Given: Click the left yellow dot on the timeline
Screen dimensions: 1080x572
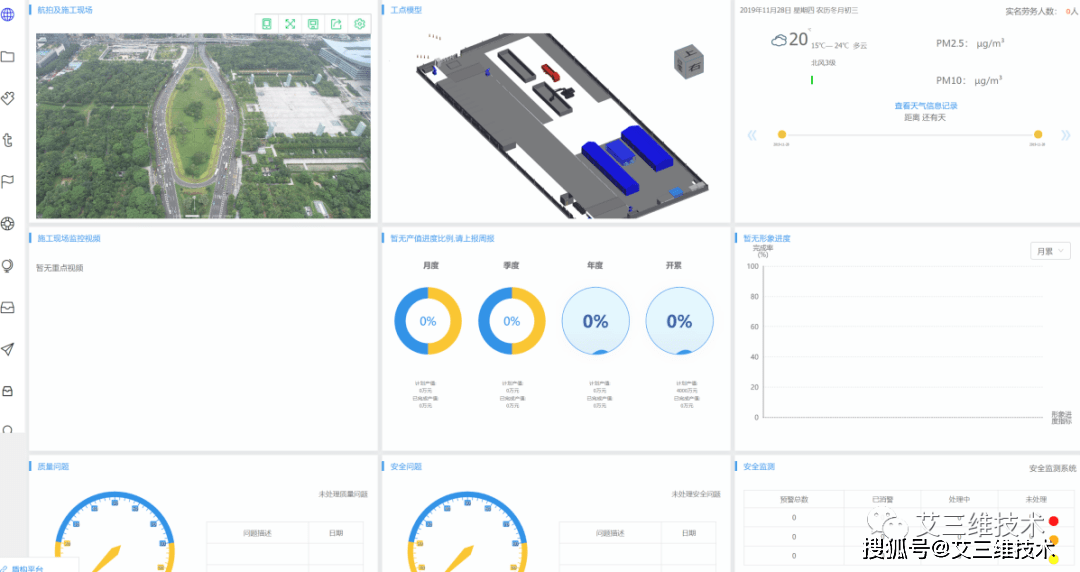Looking at the screenshot, I should pyautogui.click(x=782, y=134).
